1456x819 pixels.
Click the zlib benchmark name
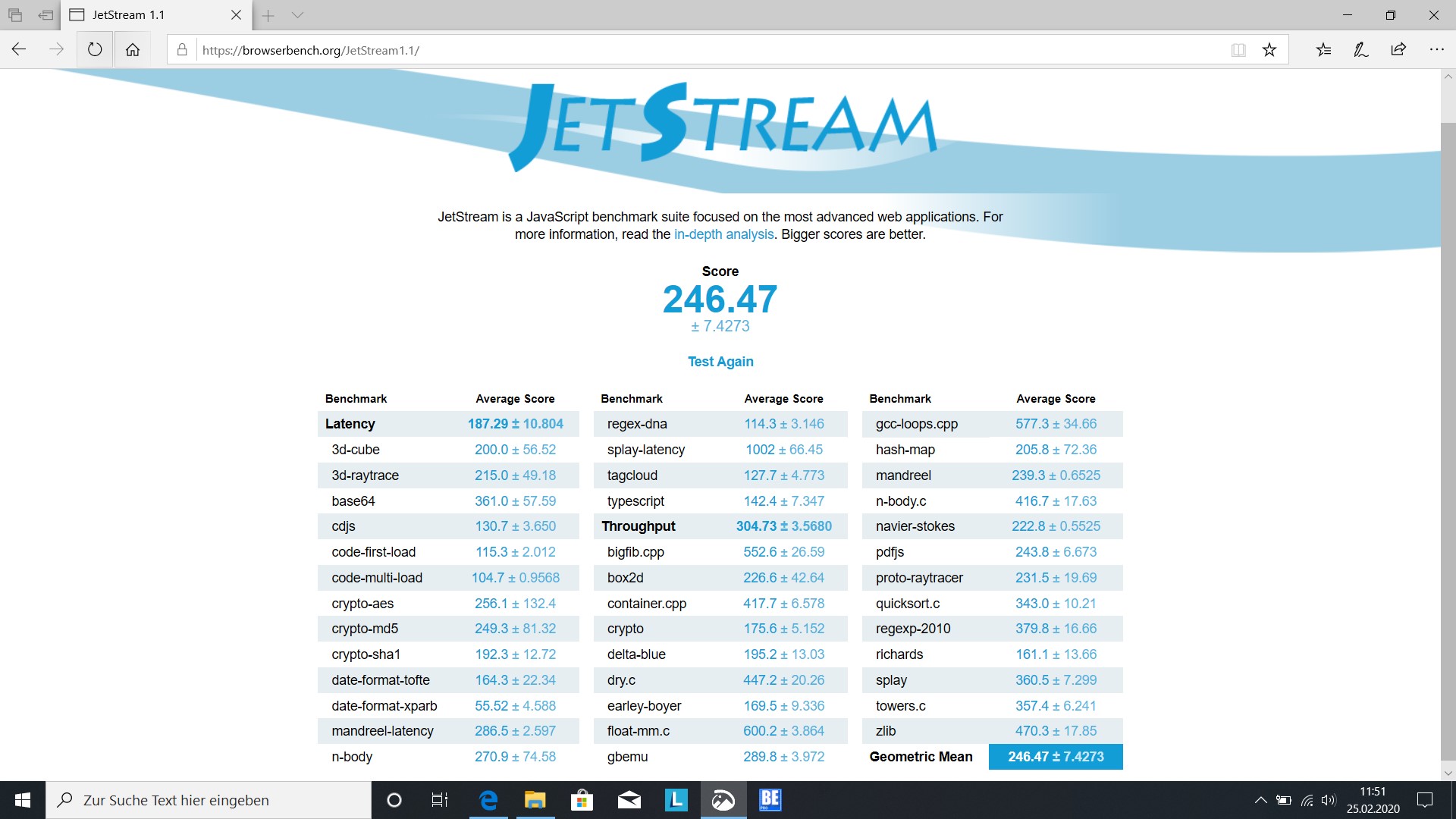[886, 731]
